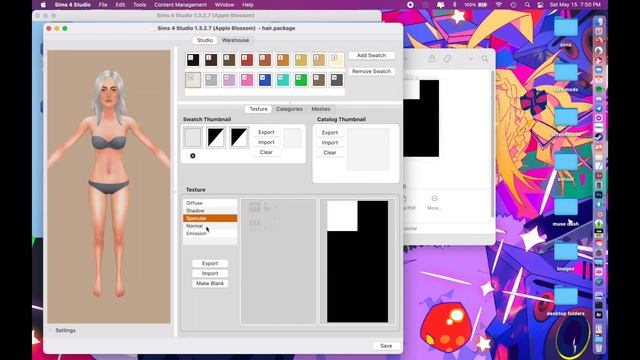Select the blue hair swatch
The height and width of the screenshot is (360, 640).
pos(265,80)
